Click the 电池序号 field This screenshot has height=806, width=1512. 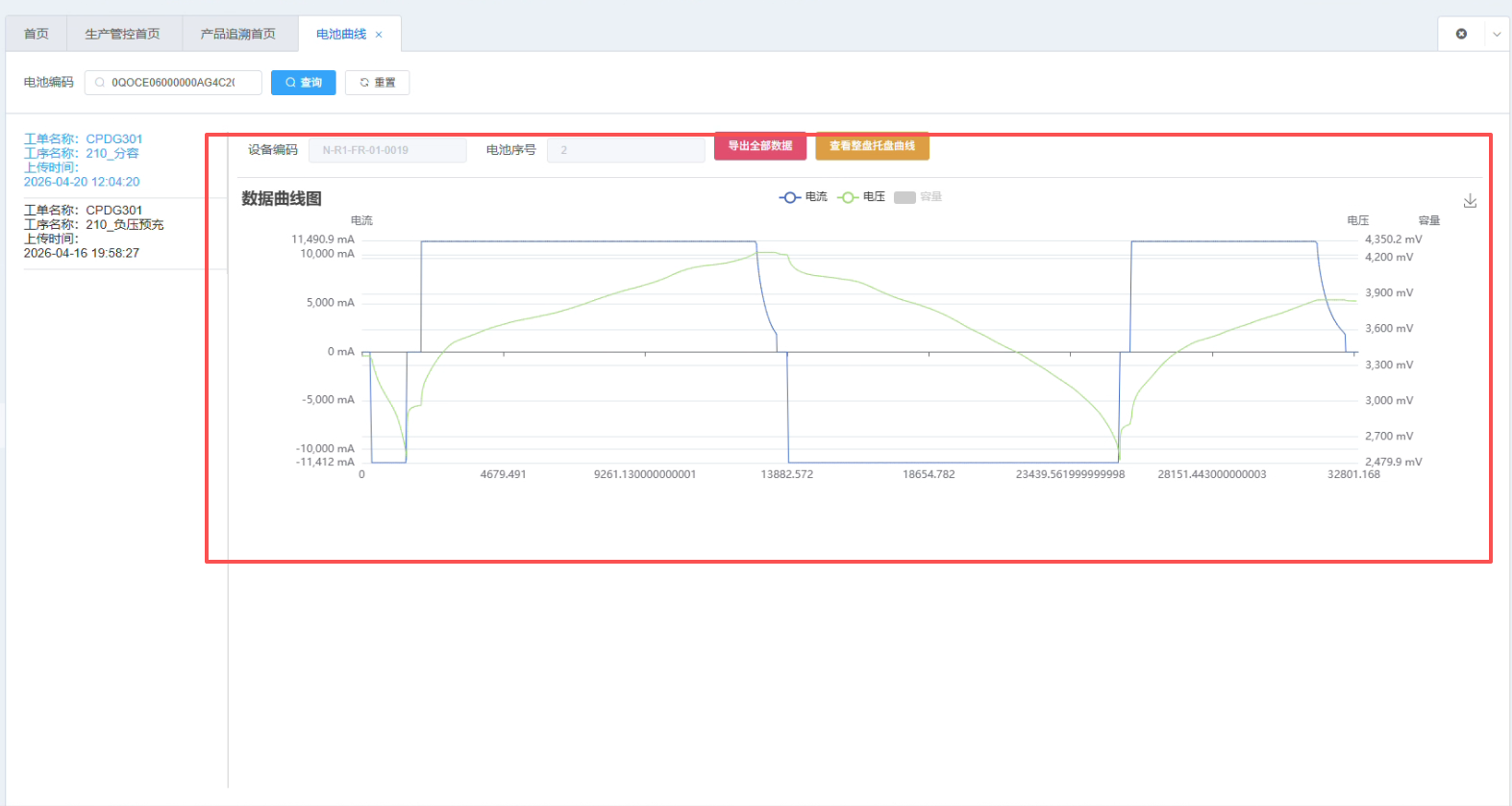[x=626, y=150]
